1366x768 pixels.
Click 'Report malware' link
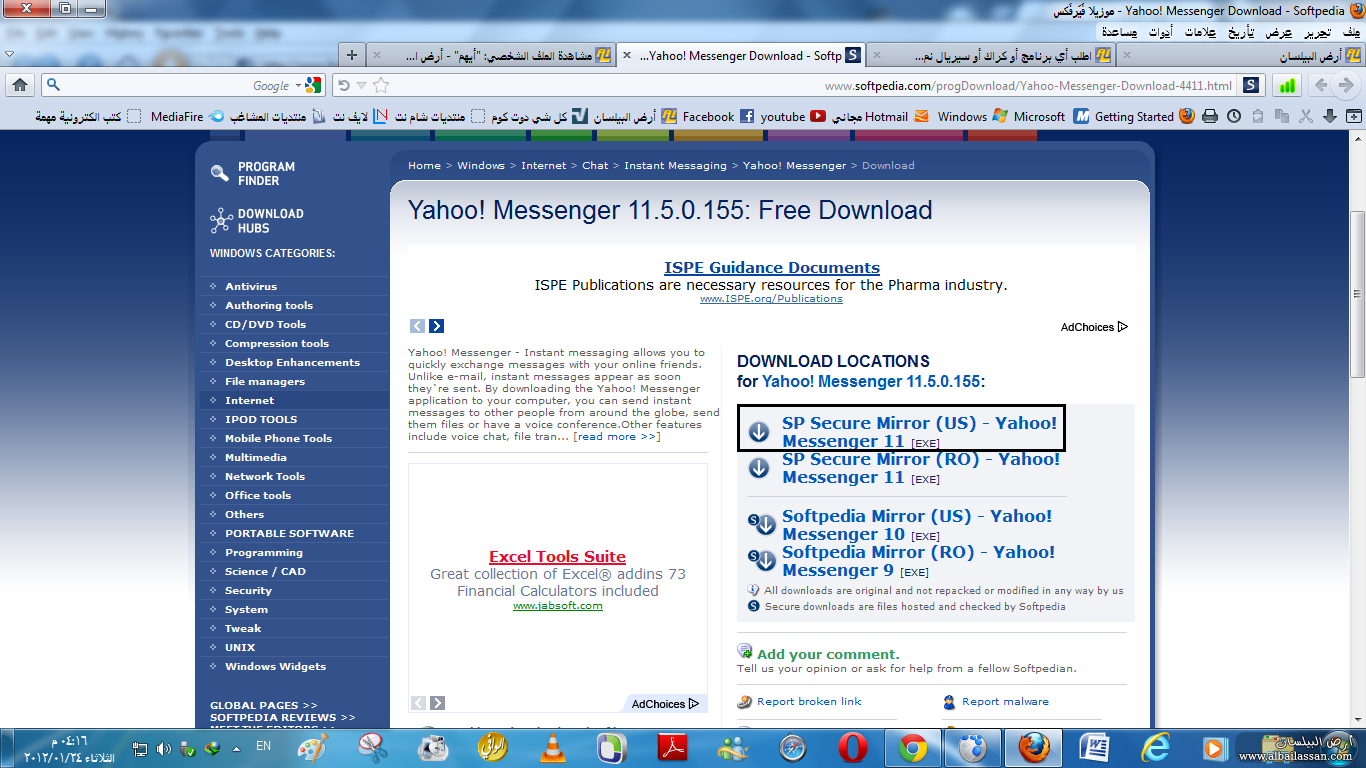pyautogui.click(x=1005, y=701)
